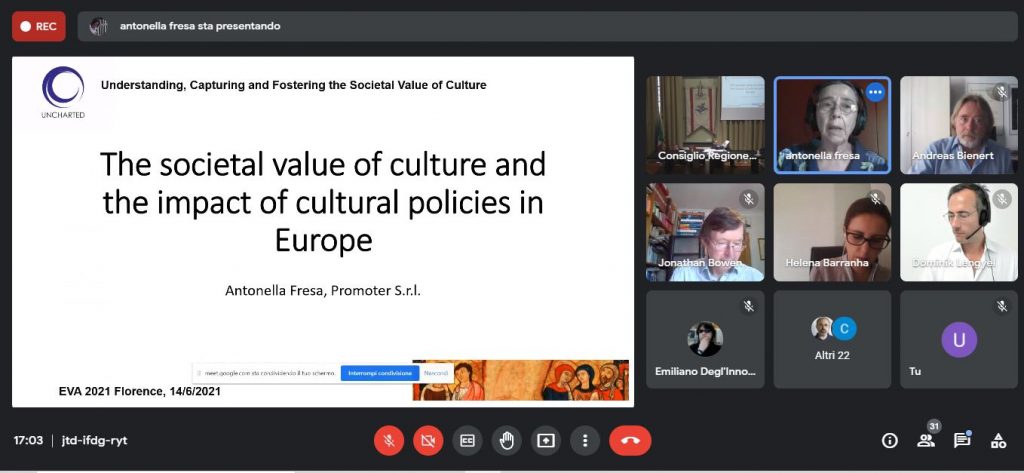
Task: Open options on antonella fresa's tile
Action: (875, 92)
